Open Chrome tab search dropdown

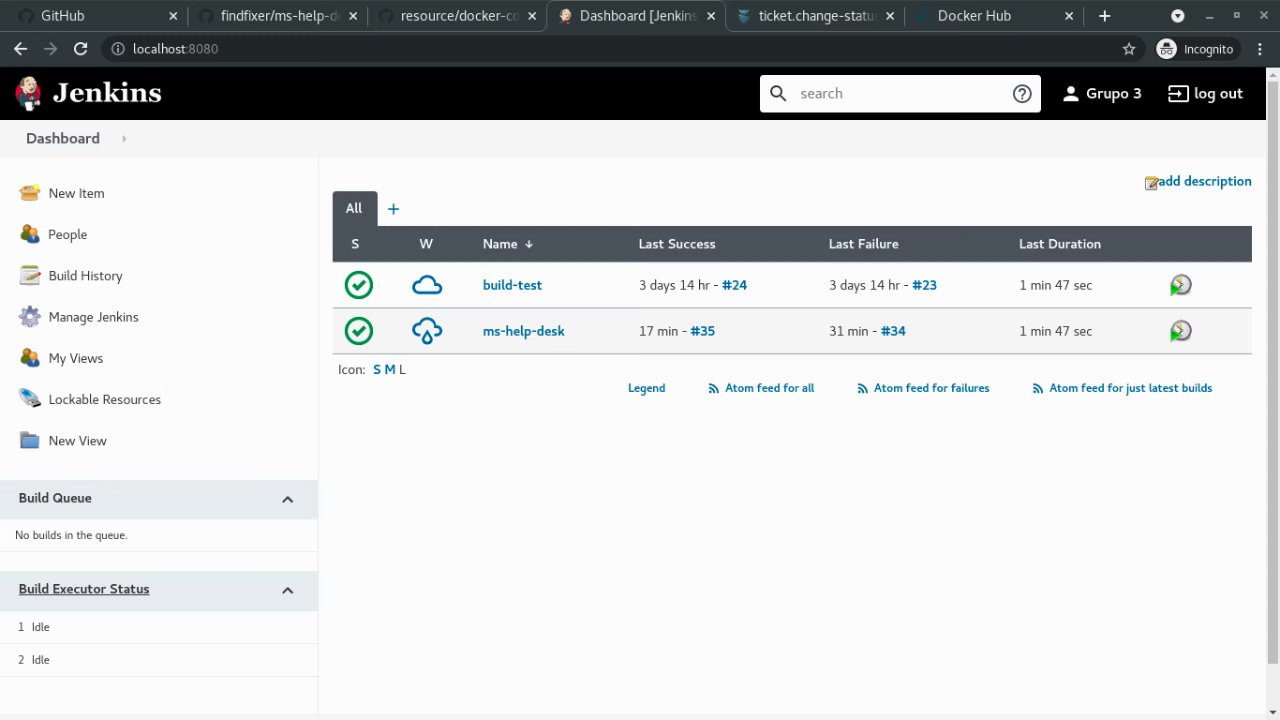(x=1178, y=16)
